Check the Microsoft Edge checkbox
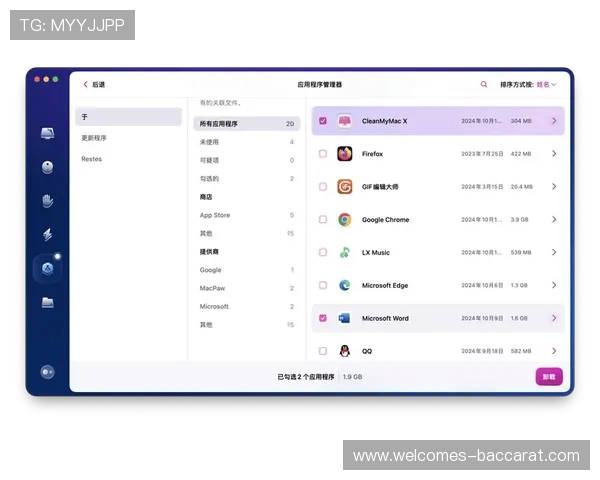The image size is (600, 480). point(323,286)
